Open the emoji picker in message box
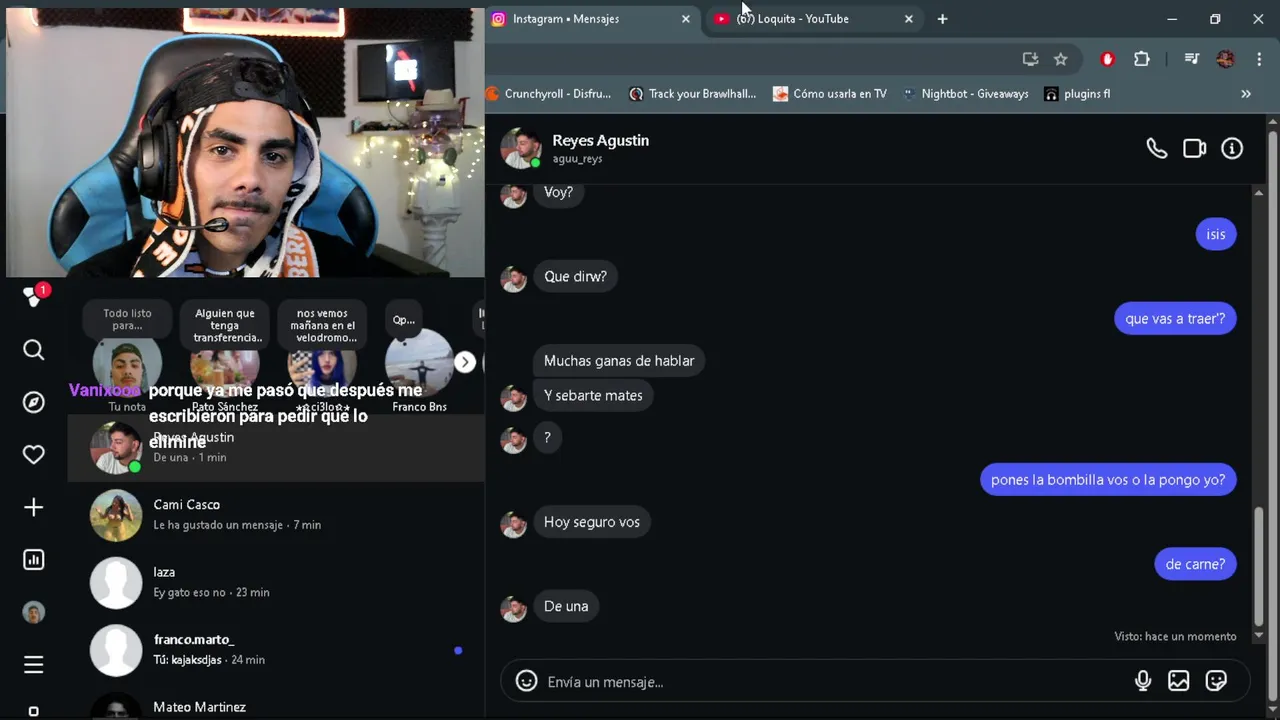The width and height of the screenshot is (1280, 720). (526, 681)
